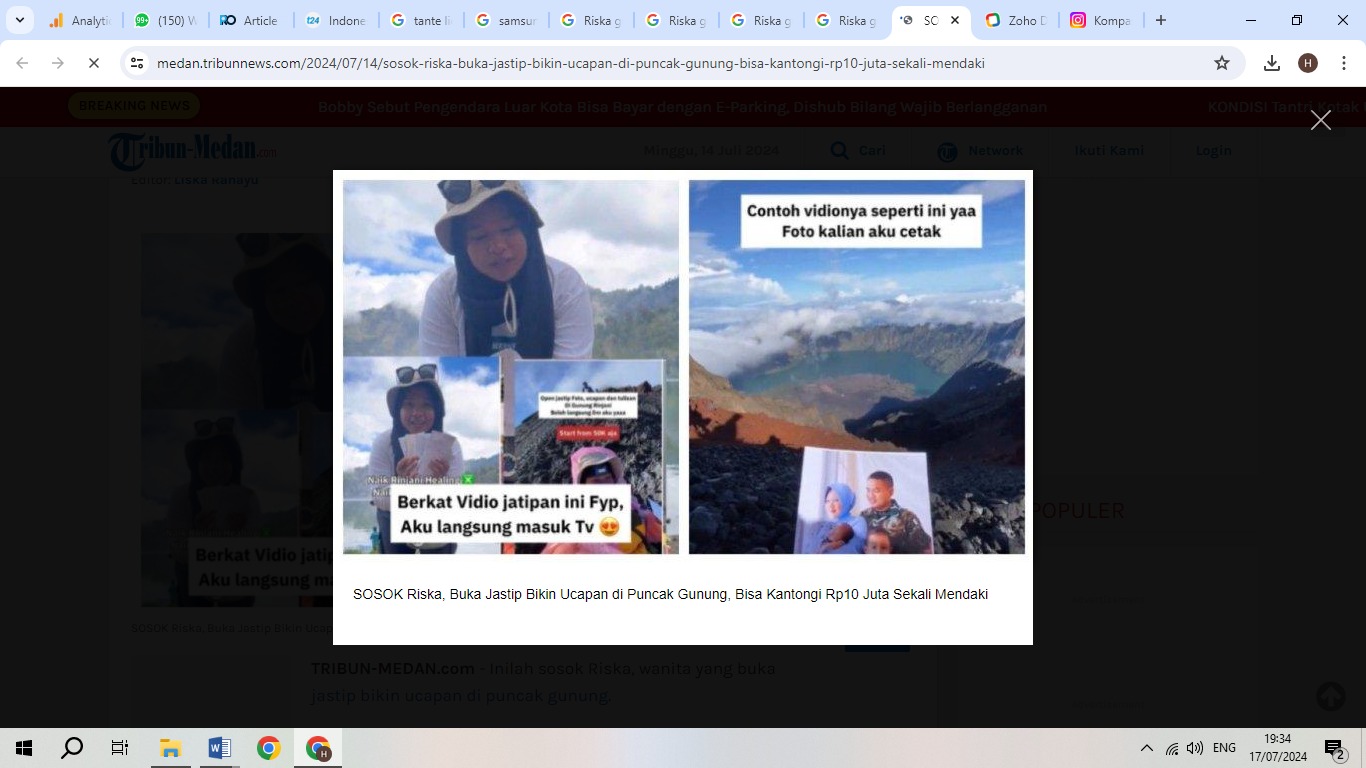The image size is (1366, 768).
Task: Open the notification center icon
Action: point(1334,748)
